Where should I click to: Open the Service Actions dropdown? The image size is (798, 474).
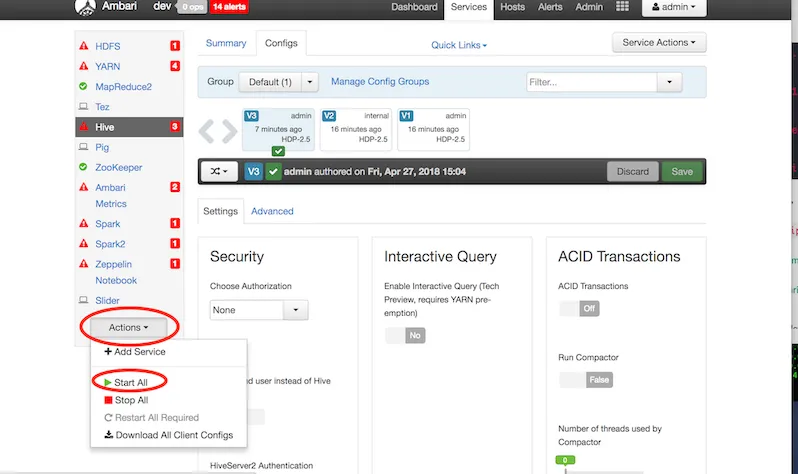659,43
